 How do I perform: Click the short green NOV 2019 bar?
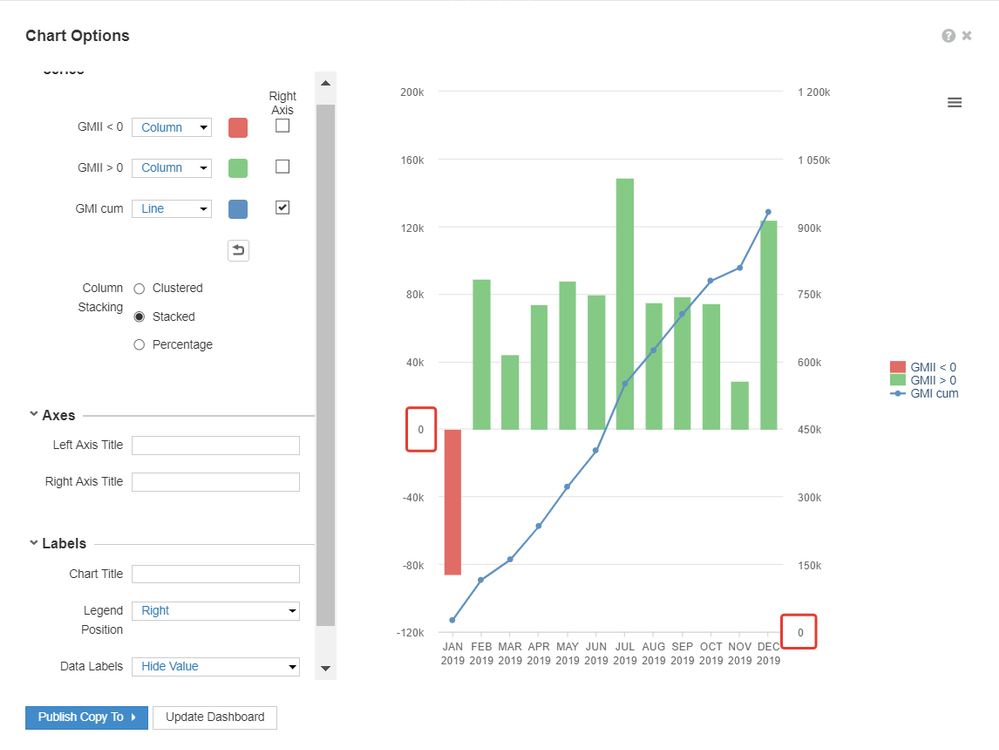[x=740, y=406]
